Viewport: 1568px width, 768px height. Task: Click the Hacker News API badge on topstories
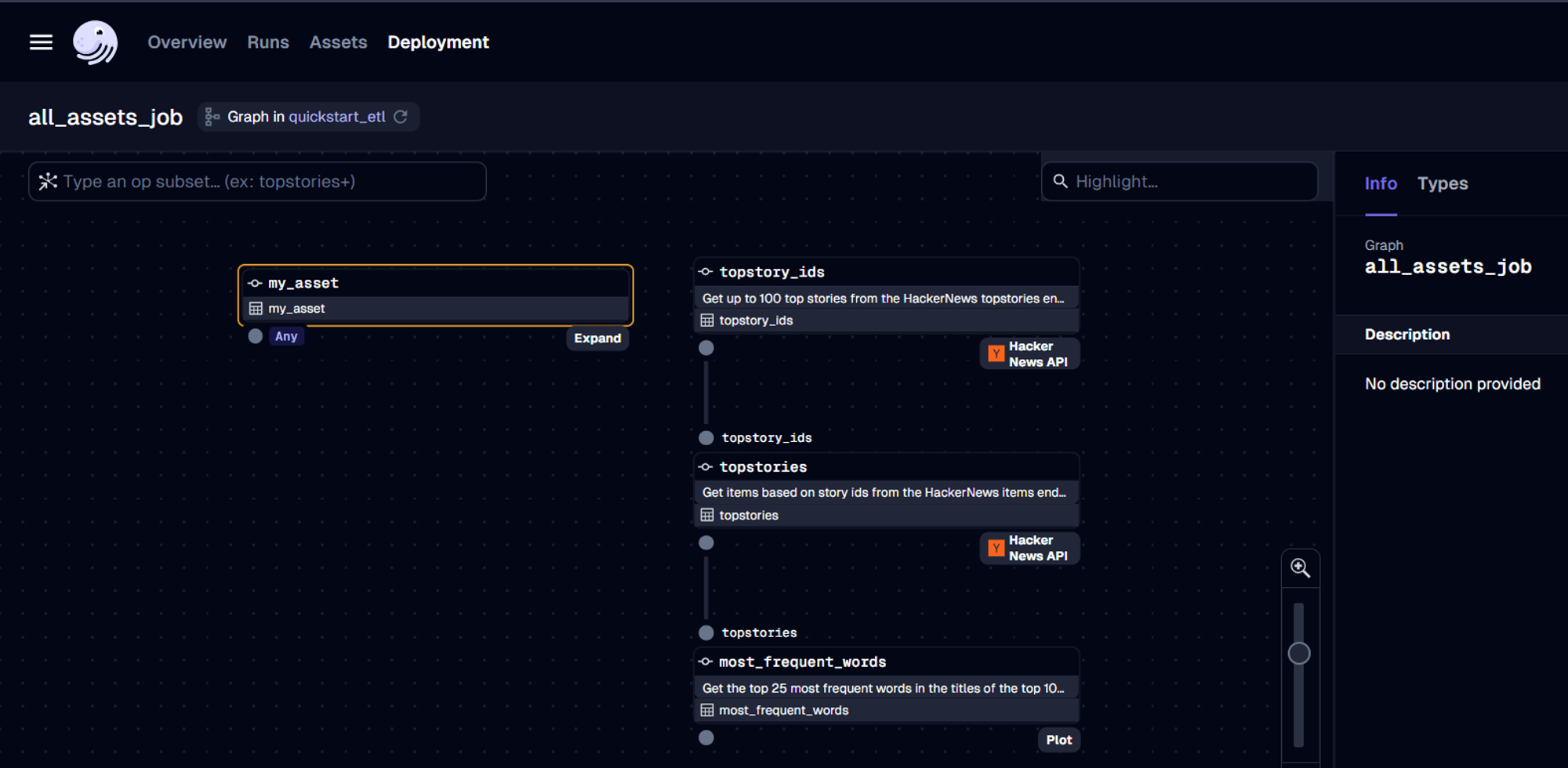point(1029,548)
